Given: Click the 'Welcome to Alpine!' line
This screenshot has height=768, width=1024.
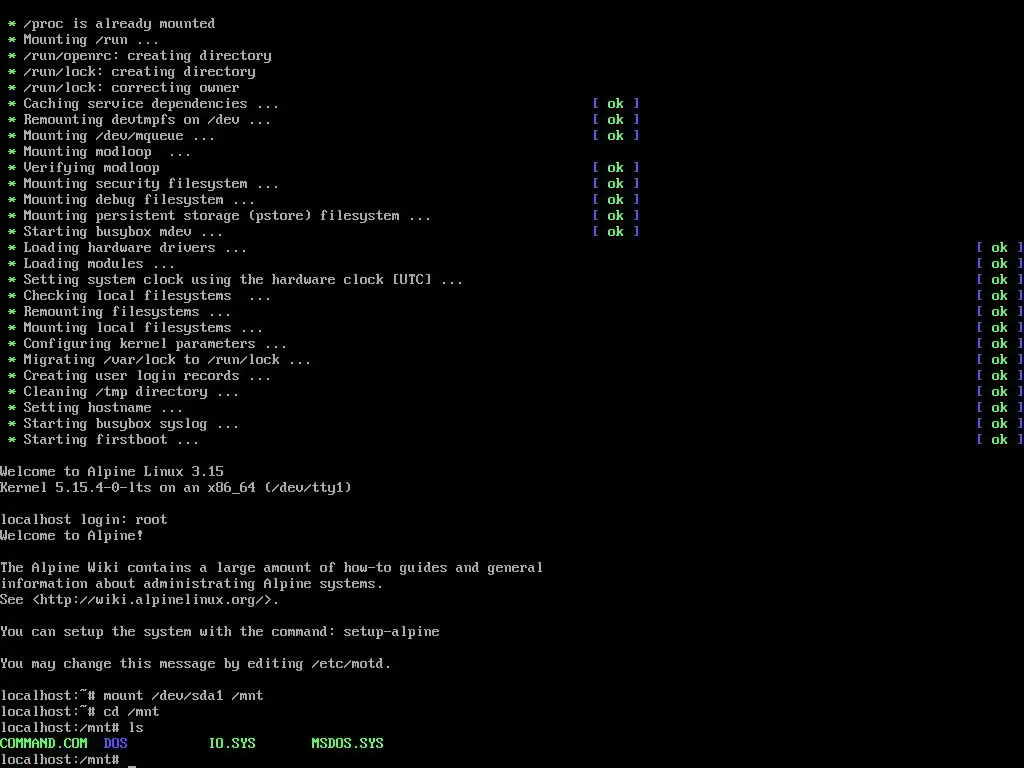Looking at the screenshot, I should tap(72, 536).
